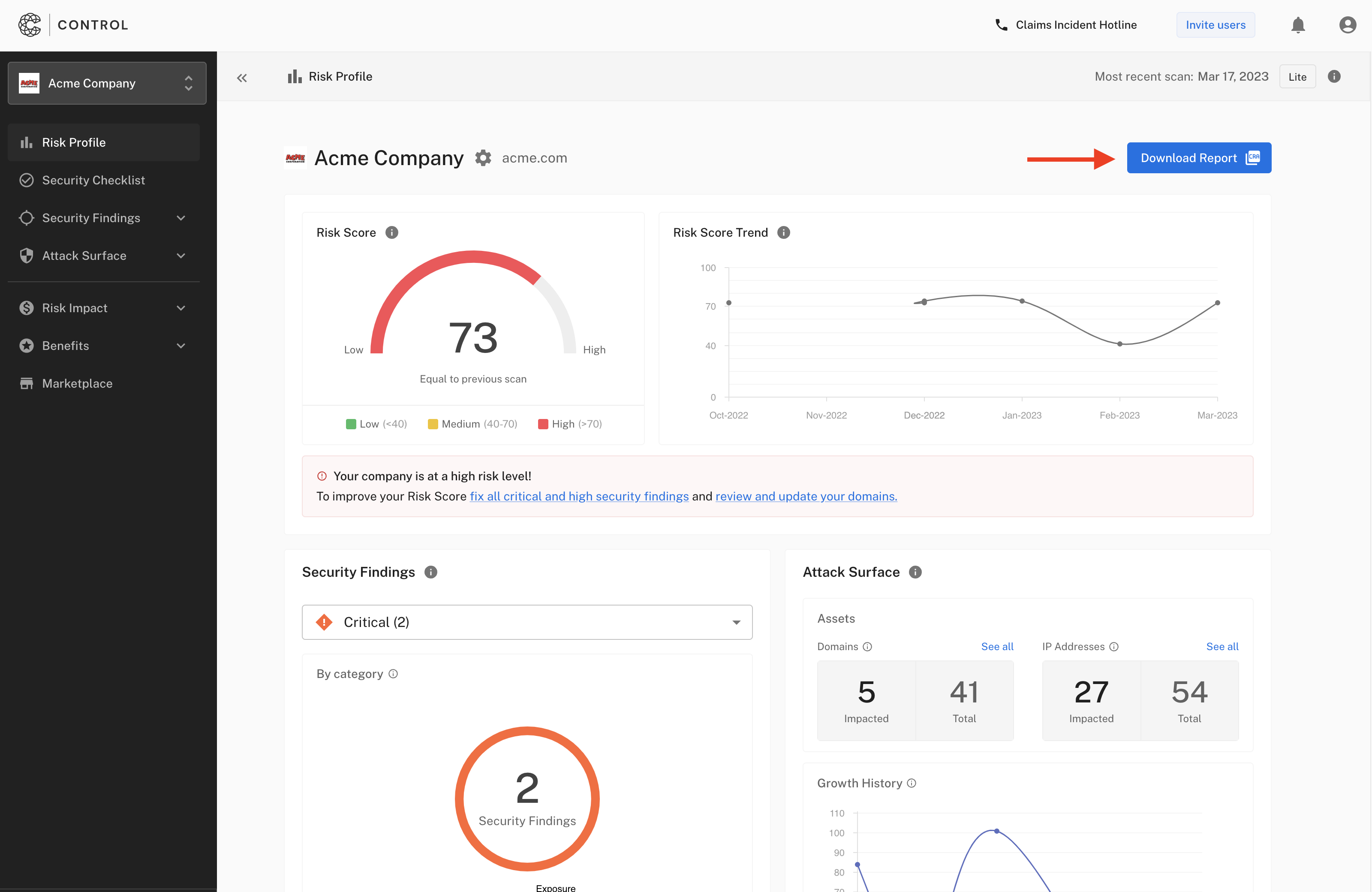Collapse the sidebar with double chevron
This screenshot has height=892, width=1372.
click(241, 77)
